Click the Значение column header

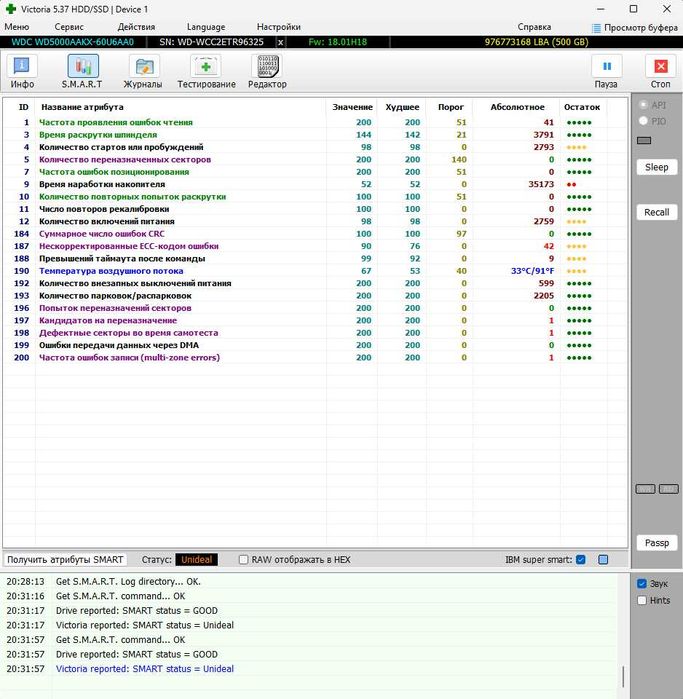[352, 107]
